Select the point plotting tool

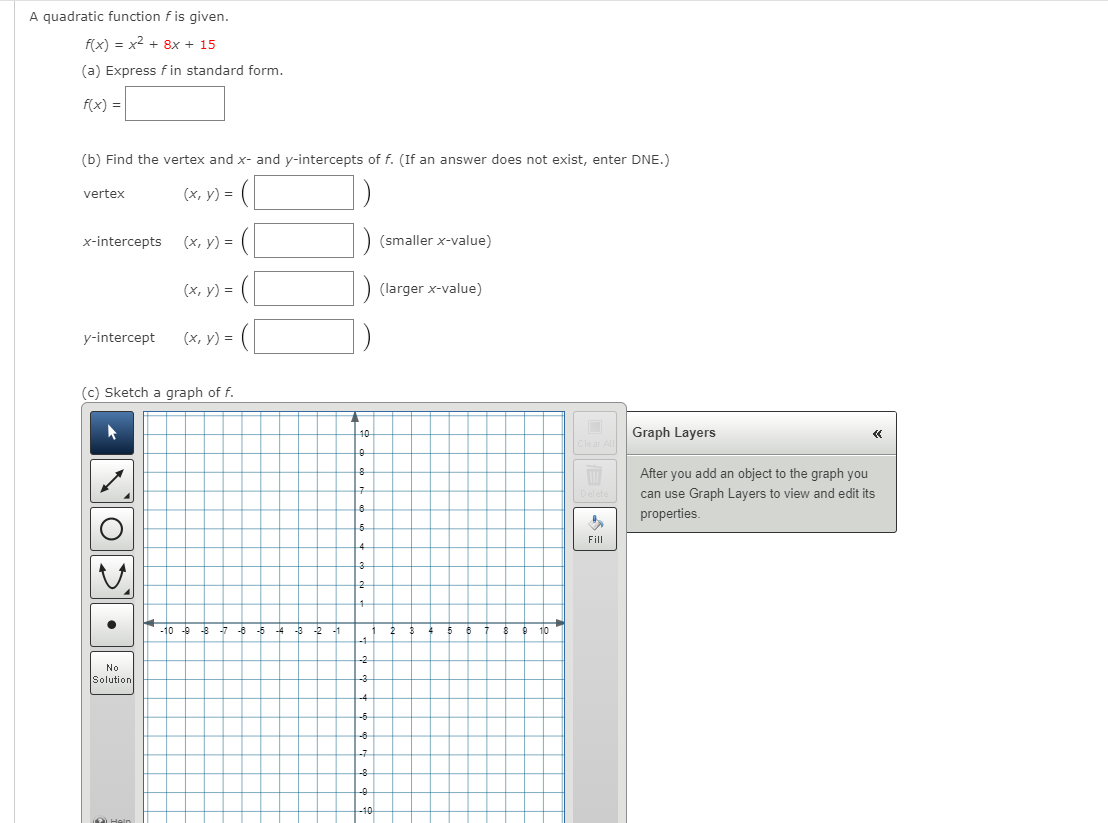(x=111, y=625)
